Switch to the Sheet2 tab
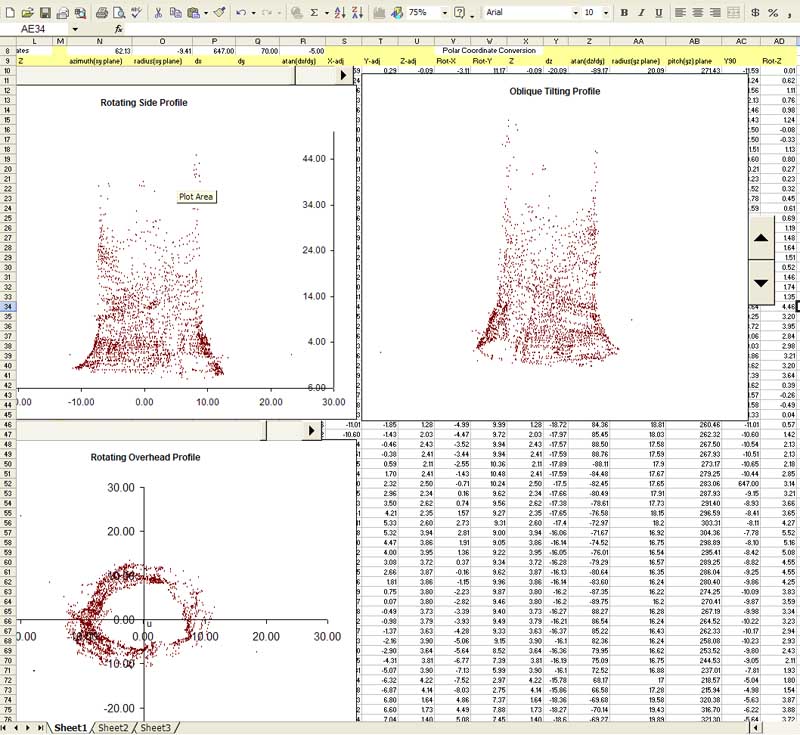This screenshot has width=800, height=735. [x=113, y=727]
